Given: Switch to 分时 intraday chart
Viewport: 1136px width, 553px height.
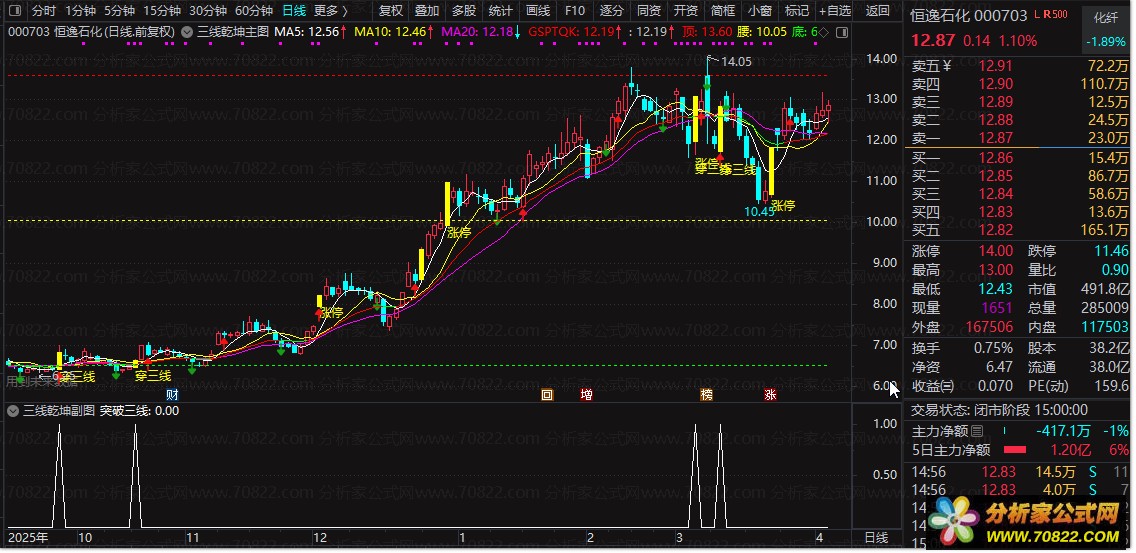Looking at the screenshot, I should 43,11.
